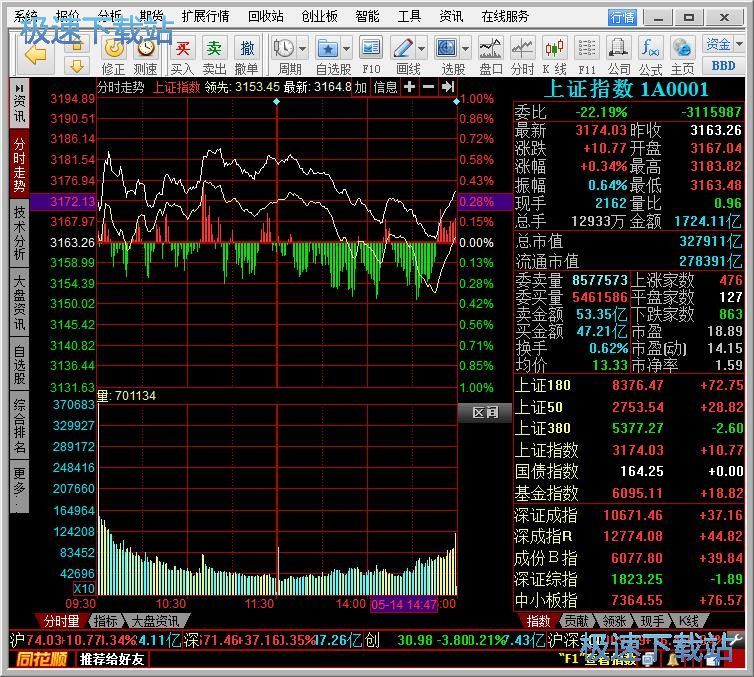
Task: Click the 买入 (buy) toolbar icon
Action: (182, 54)
